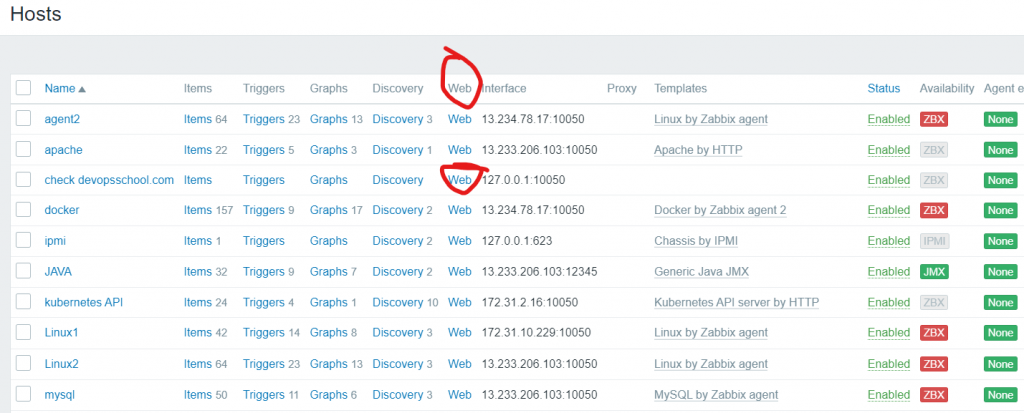
Task: Click the green None badge for mysql host
Action: point(1000,394)
